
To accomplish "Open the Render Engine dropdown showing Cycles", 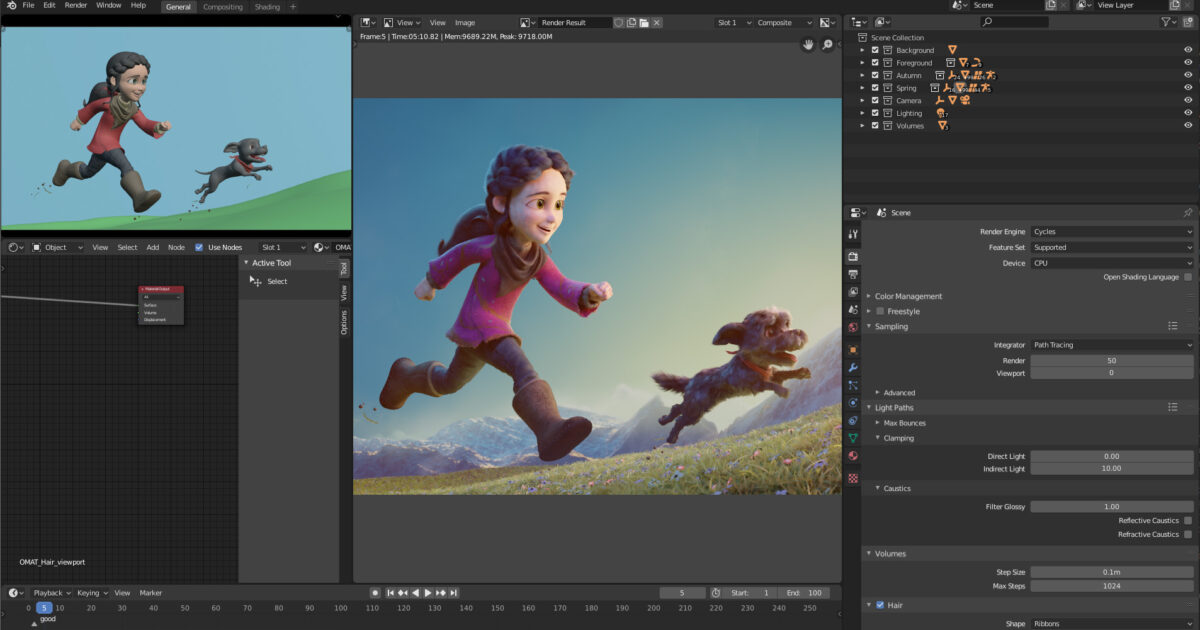I will click(x=1110, y=231).
